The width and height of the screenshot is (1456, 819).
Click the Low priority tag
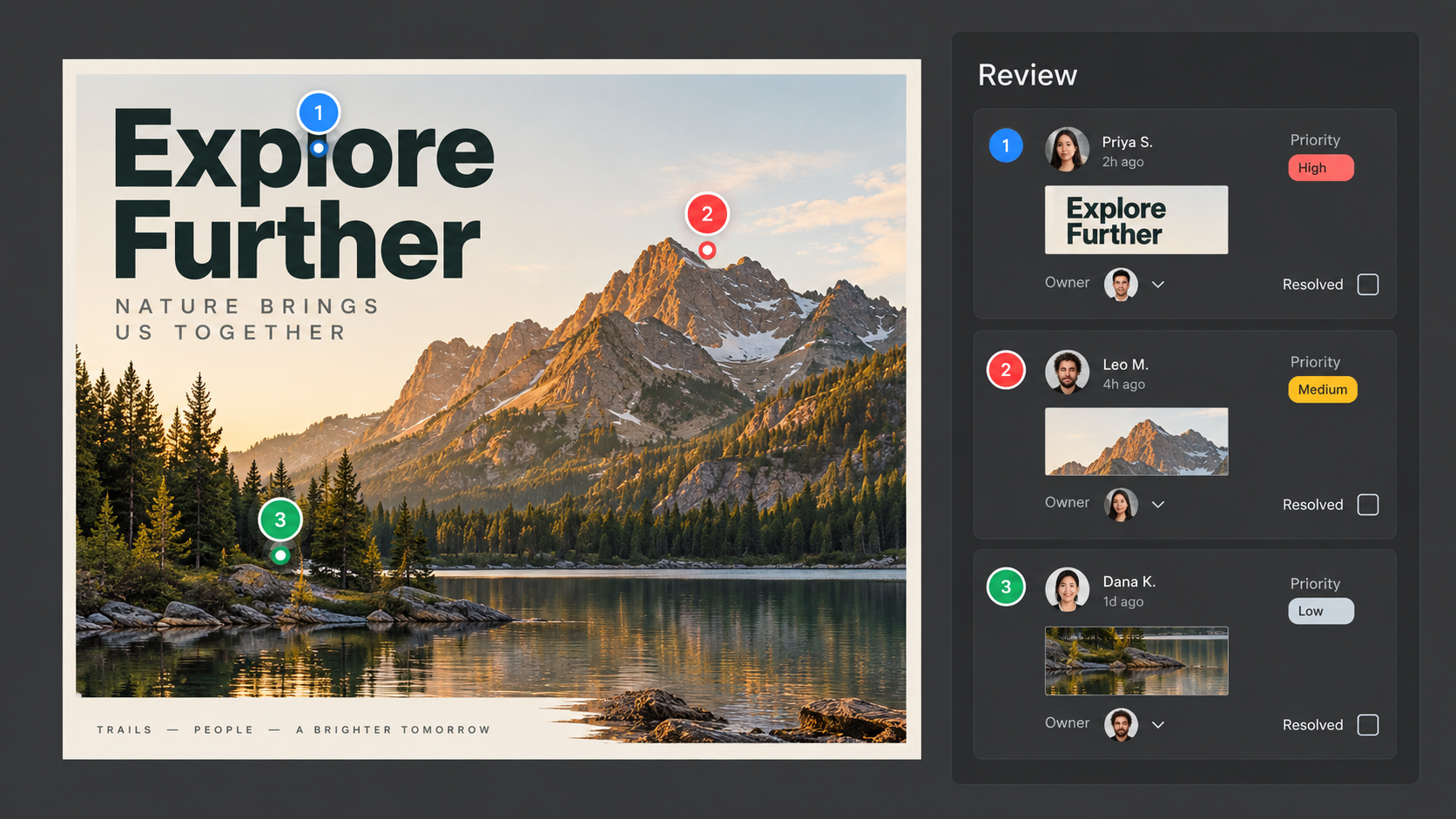tap(1321, 611)
